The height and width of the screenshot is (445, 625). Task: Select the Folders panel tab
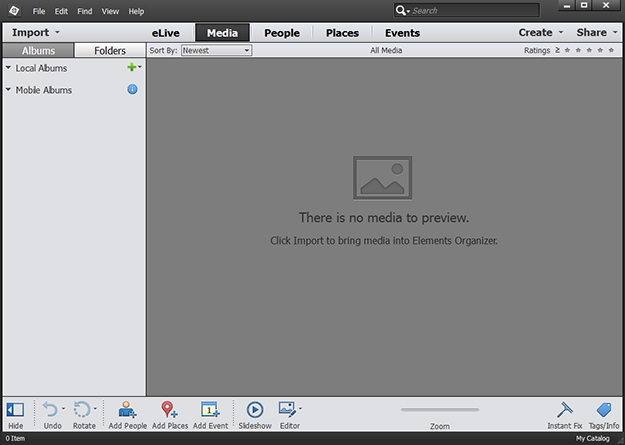[110, 51]
